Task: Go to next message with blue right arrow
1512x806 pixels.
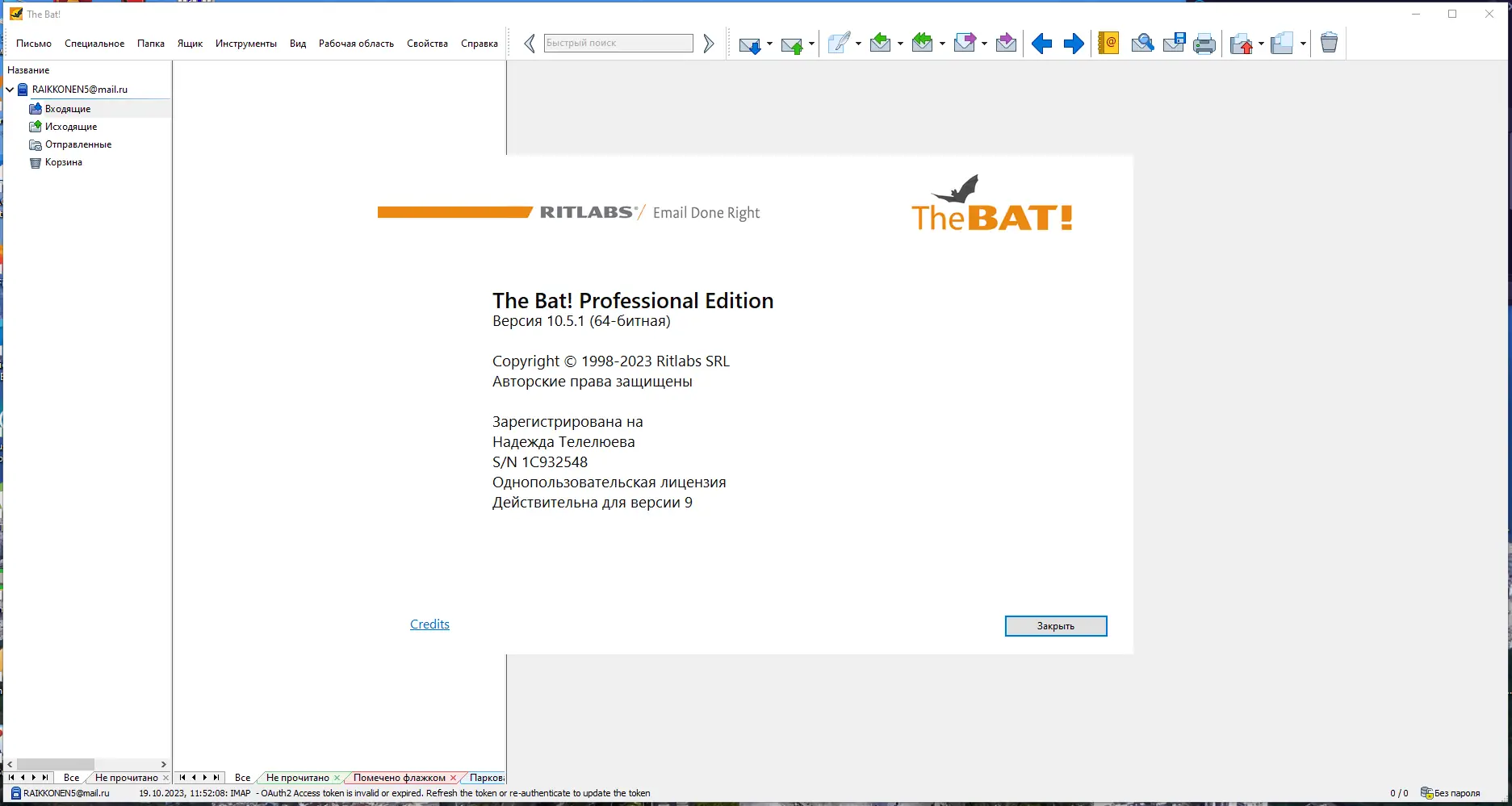Action: pos(1074,44)
